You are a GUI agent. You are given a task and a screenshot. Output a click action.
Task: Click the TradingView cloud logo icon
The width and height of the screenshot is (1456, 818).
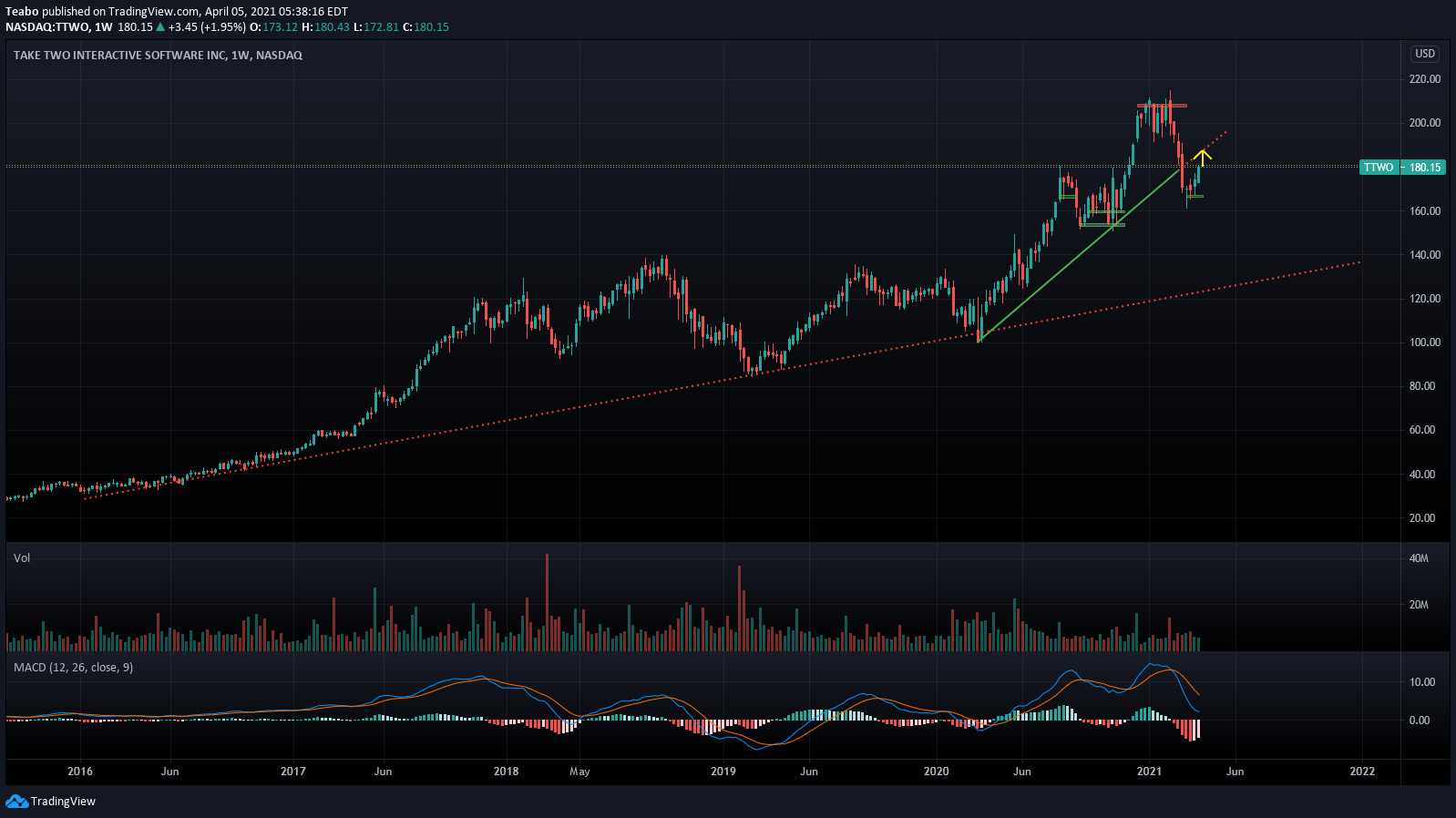tap(16, 801)
